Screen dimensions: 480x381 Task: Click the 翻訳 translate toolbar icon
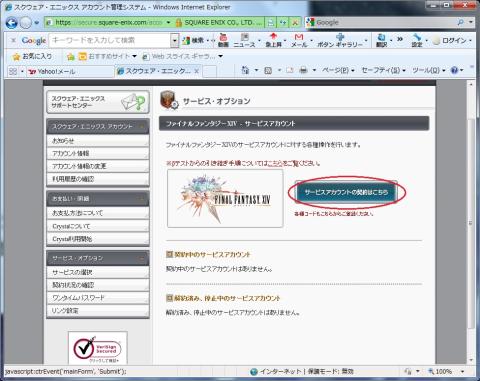(382, 40)
